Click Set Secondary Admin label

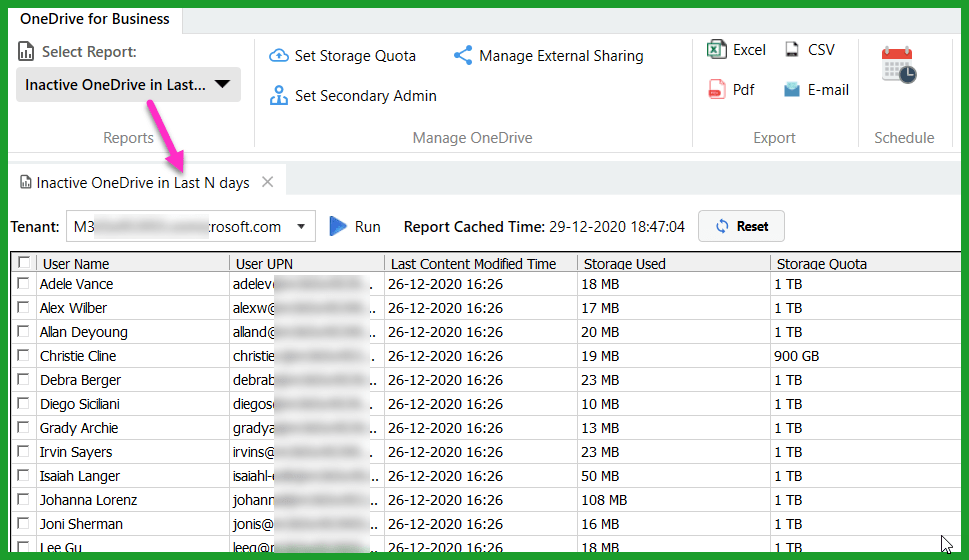365,96
